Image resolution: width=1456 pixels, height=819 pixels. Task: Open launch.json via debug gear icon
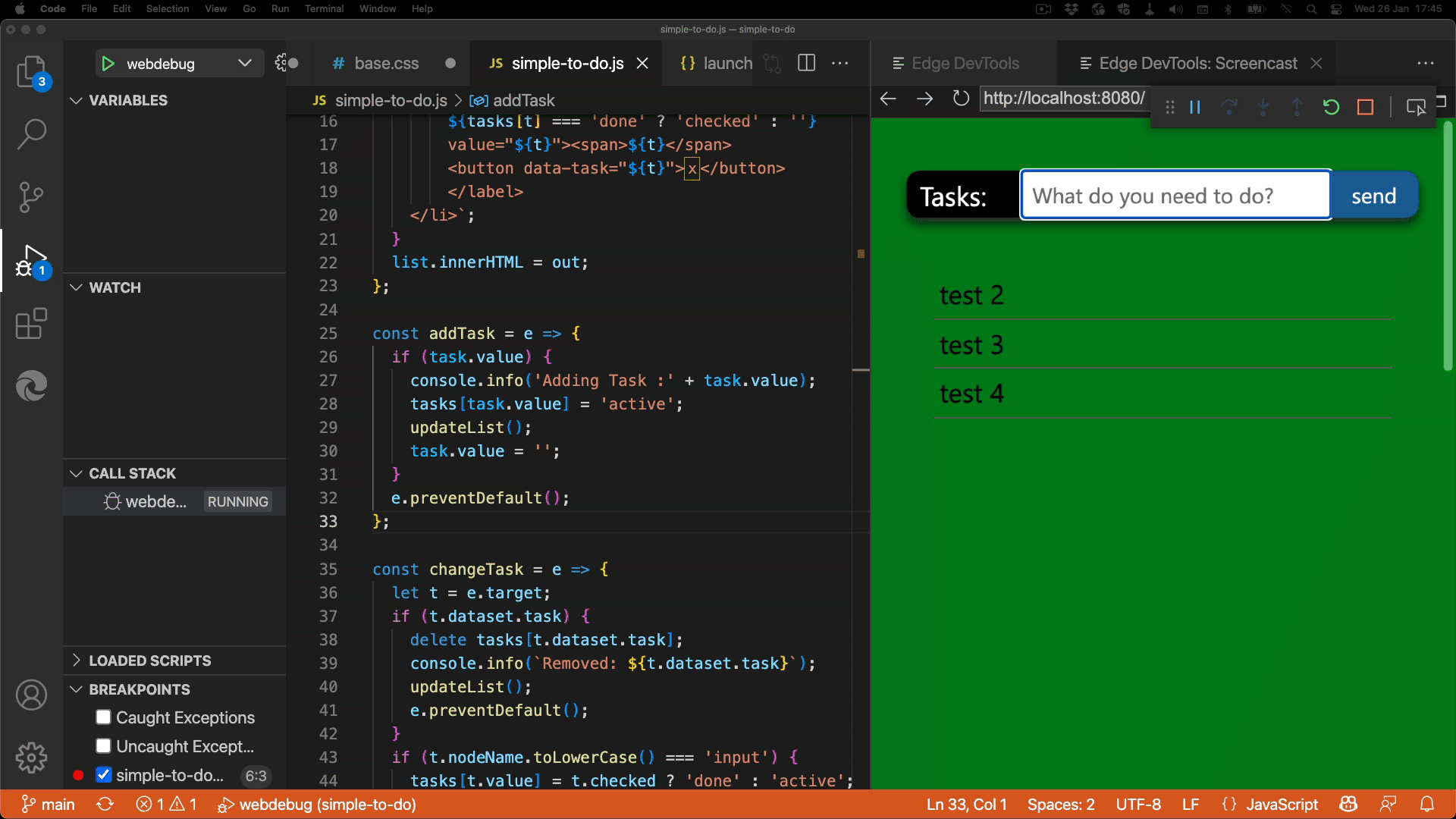pos(282,63)
